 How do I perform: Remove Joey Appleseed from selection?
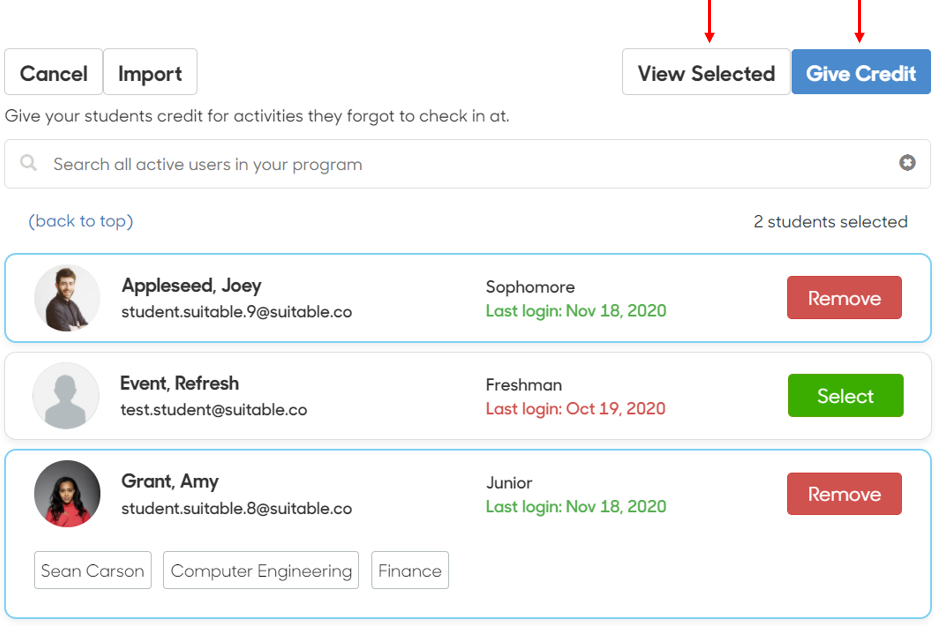pyautogui.click(x=844, y=298)
